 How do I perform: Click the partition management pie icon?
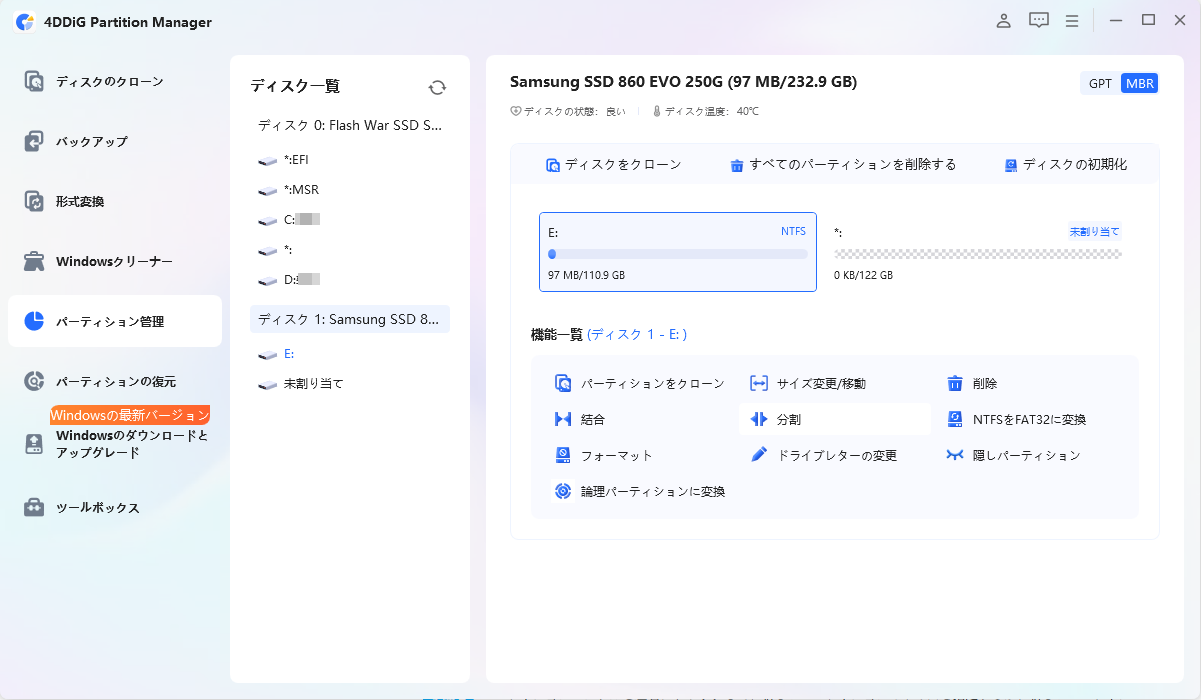34,321
